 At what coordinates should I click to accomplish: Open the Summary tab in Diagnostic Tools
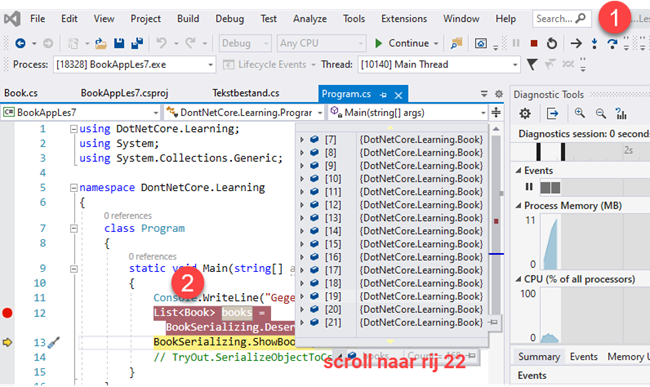click(x=539, y=357)
